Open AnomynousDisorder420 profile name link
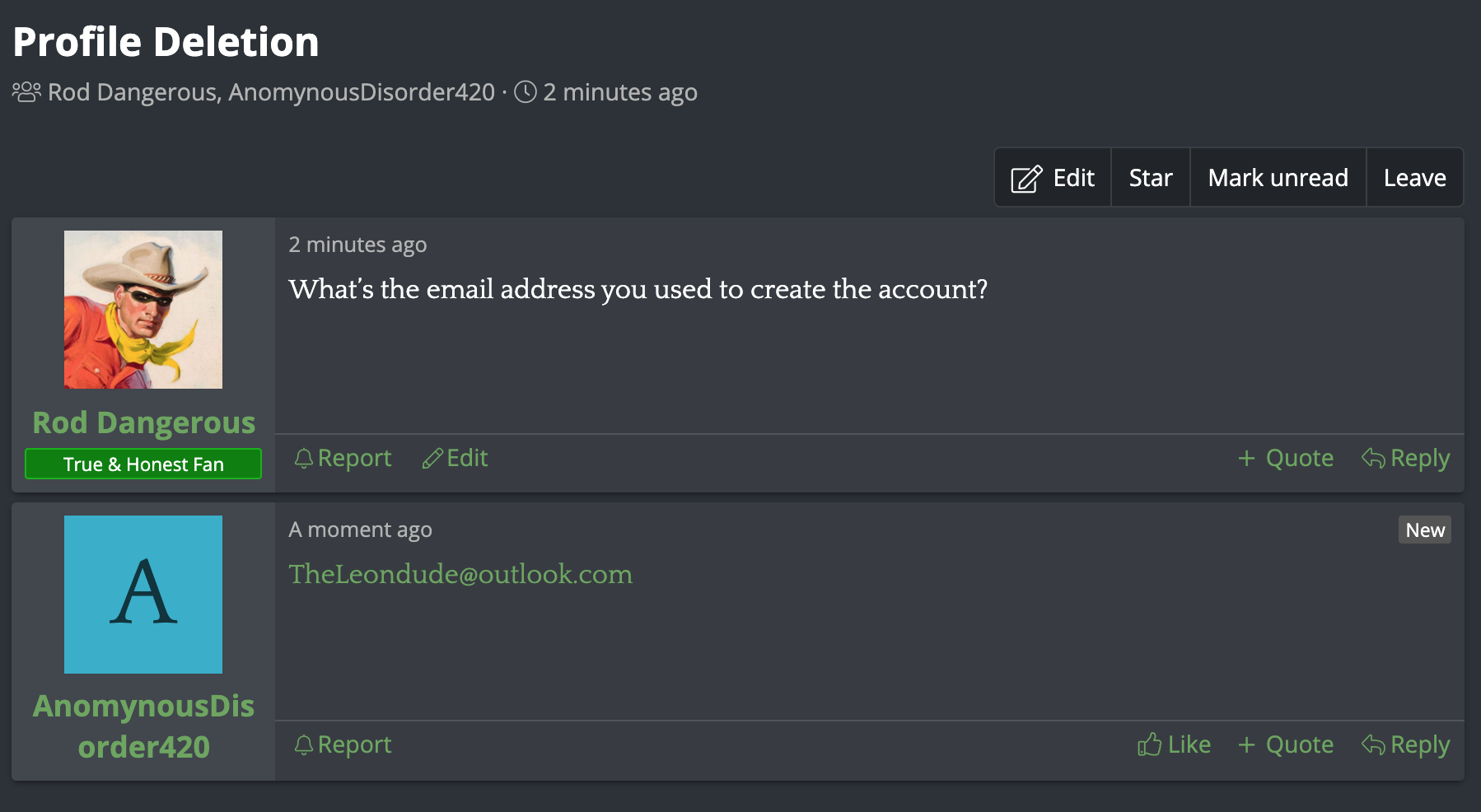Viewport: 1481px width, 812px height. 143,726
